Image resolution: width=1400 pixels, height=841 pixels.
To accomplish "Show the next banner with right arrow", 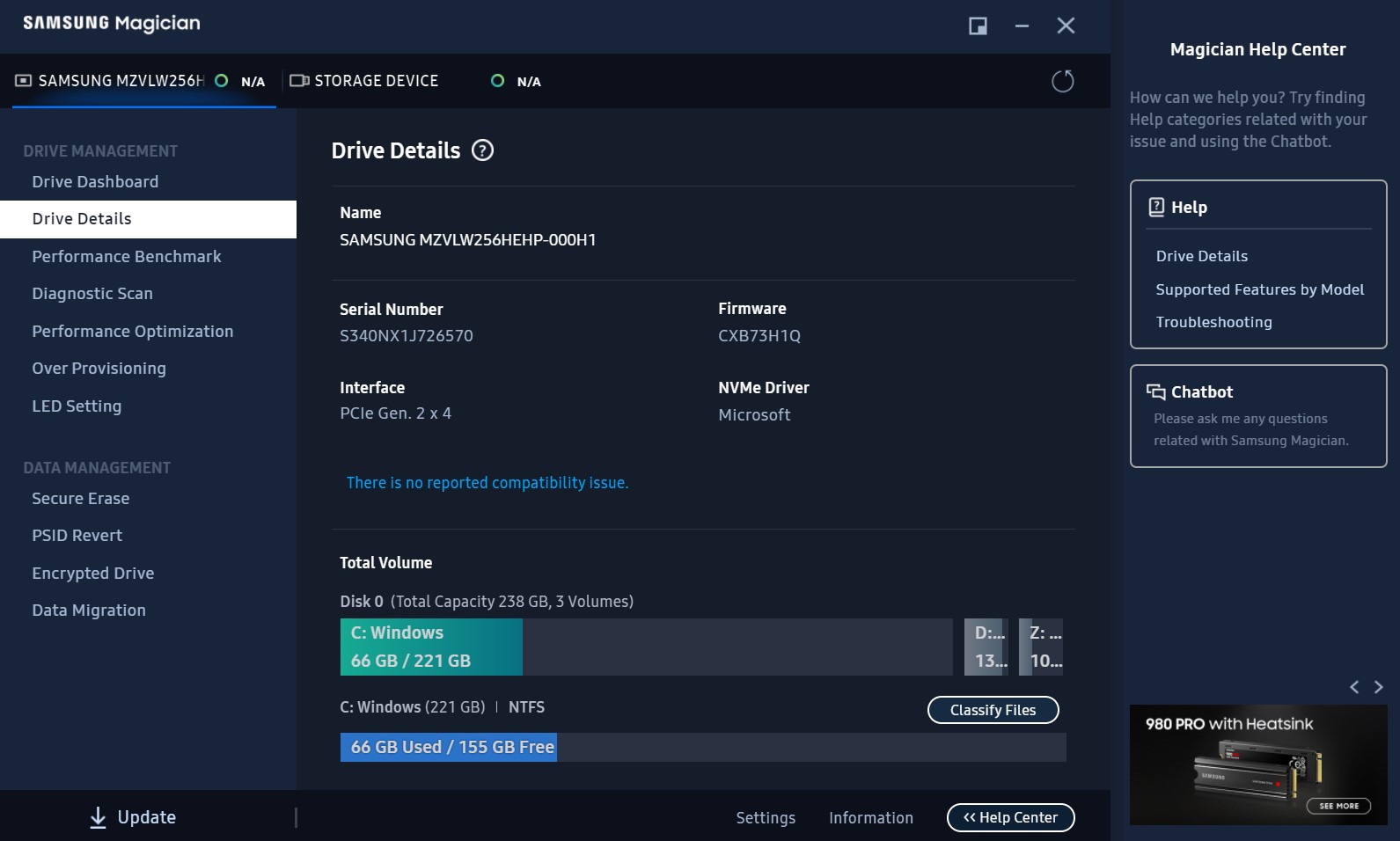I will pos(1378,687).
